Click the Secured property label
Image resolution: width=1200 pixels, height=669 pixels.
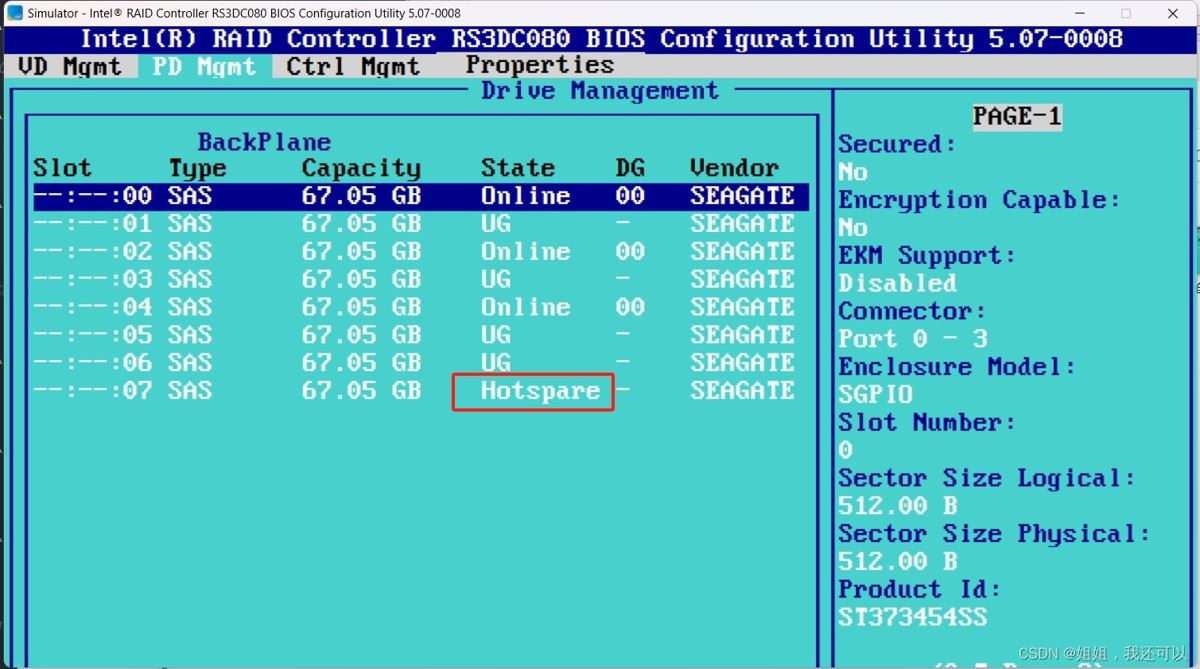point(897,144)
